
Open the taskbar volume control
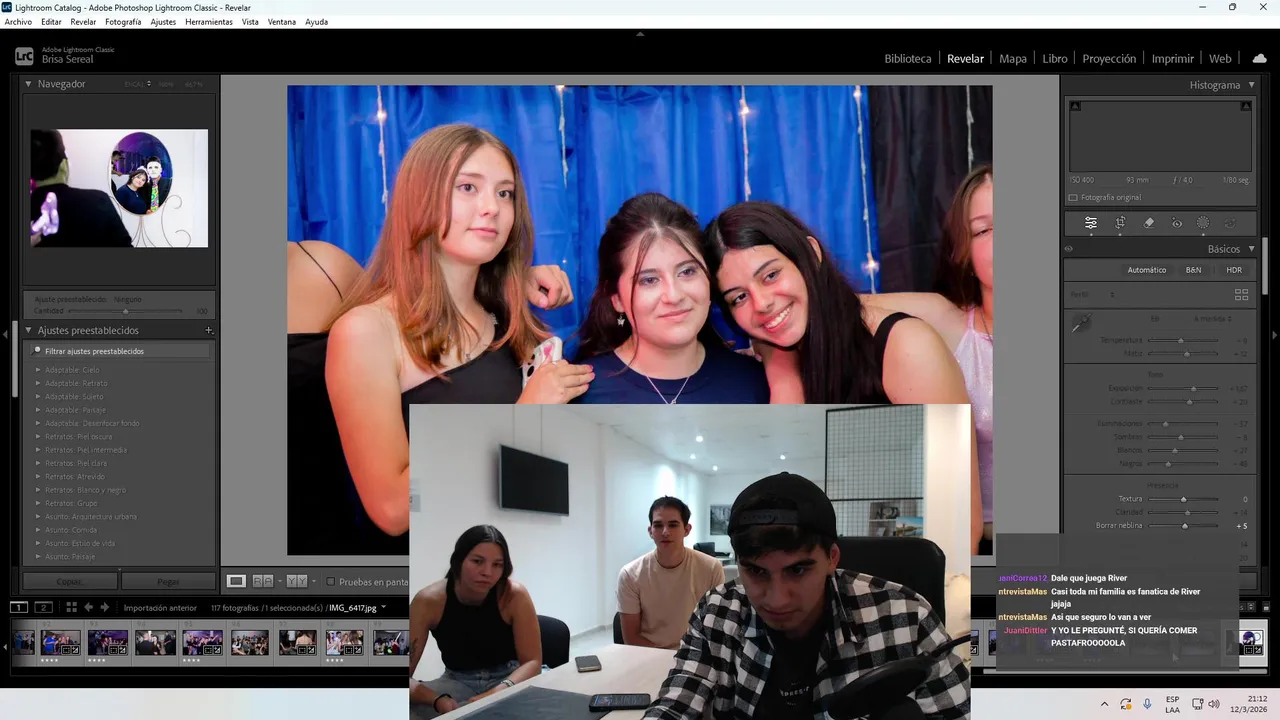coord(1214,704)
